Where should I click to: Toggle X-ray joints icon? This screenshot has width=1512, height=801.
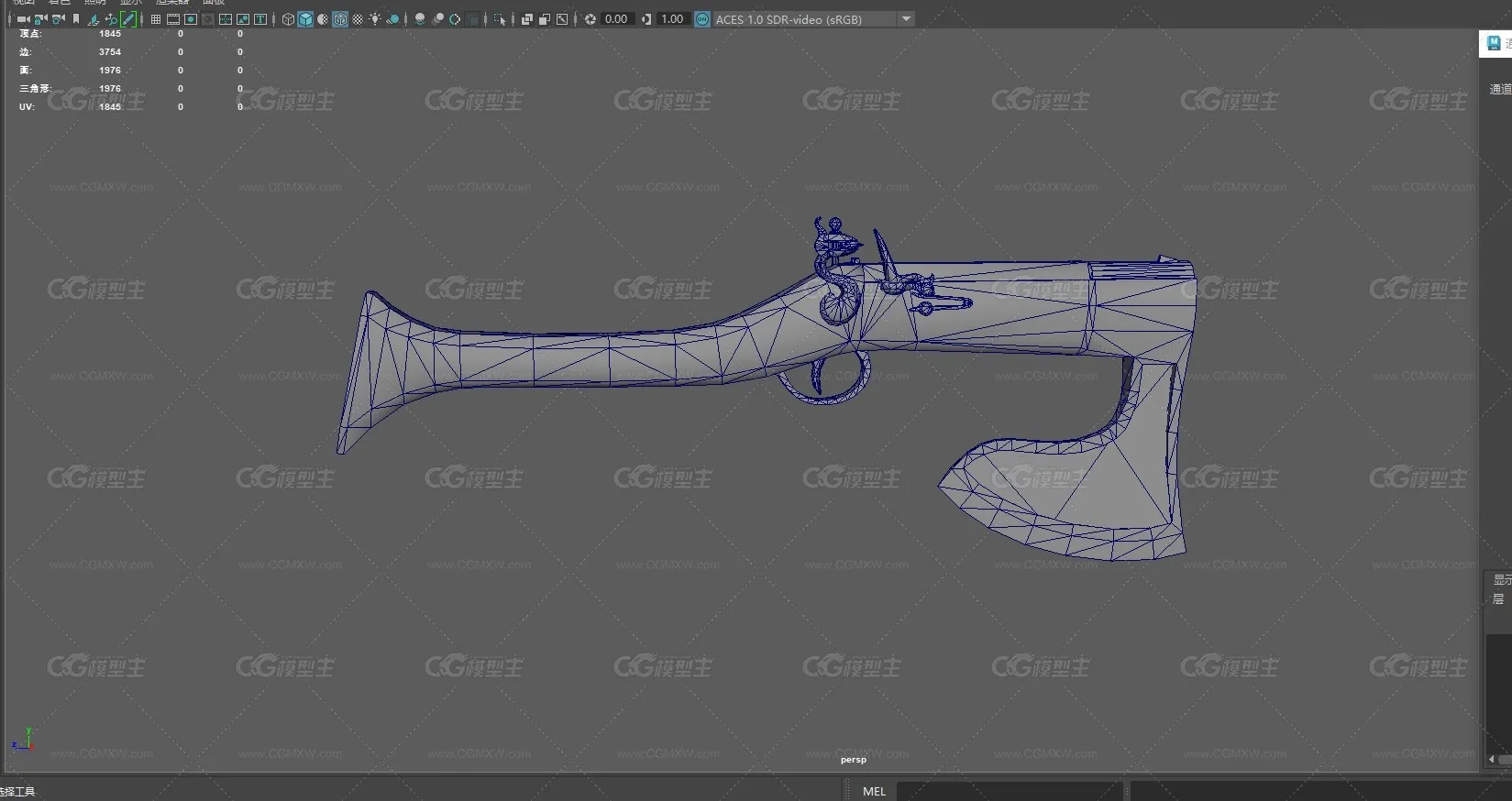point(562,19)
